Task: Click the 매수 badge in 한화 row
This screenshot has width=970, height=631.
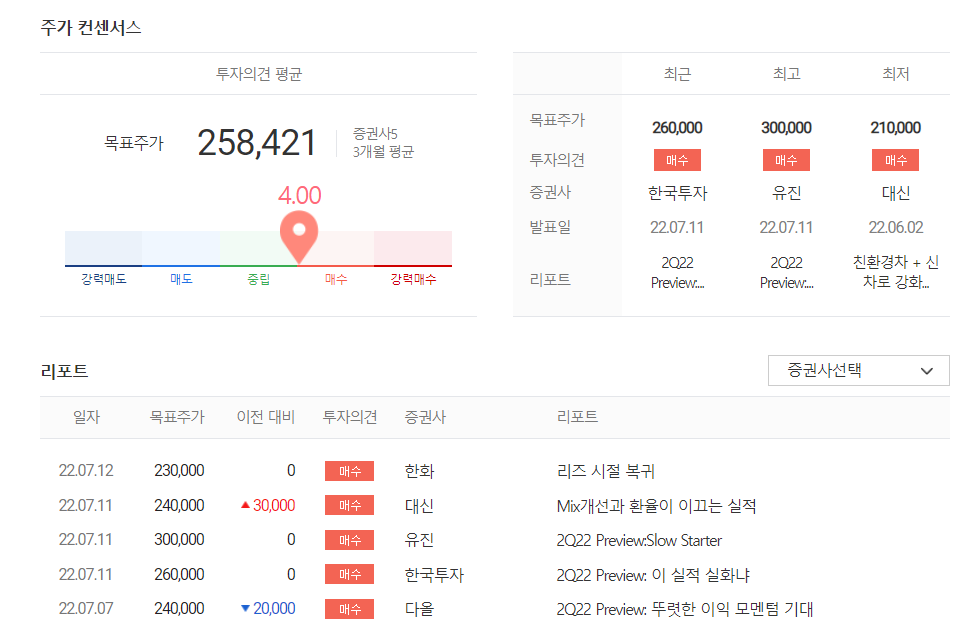Action: (x=350, y=471)
